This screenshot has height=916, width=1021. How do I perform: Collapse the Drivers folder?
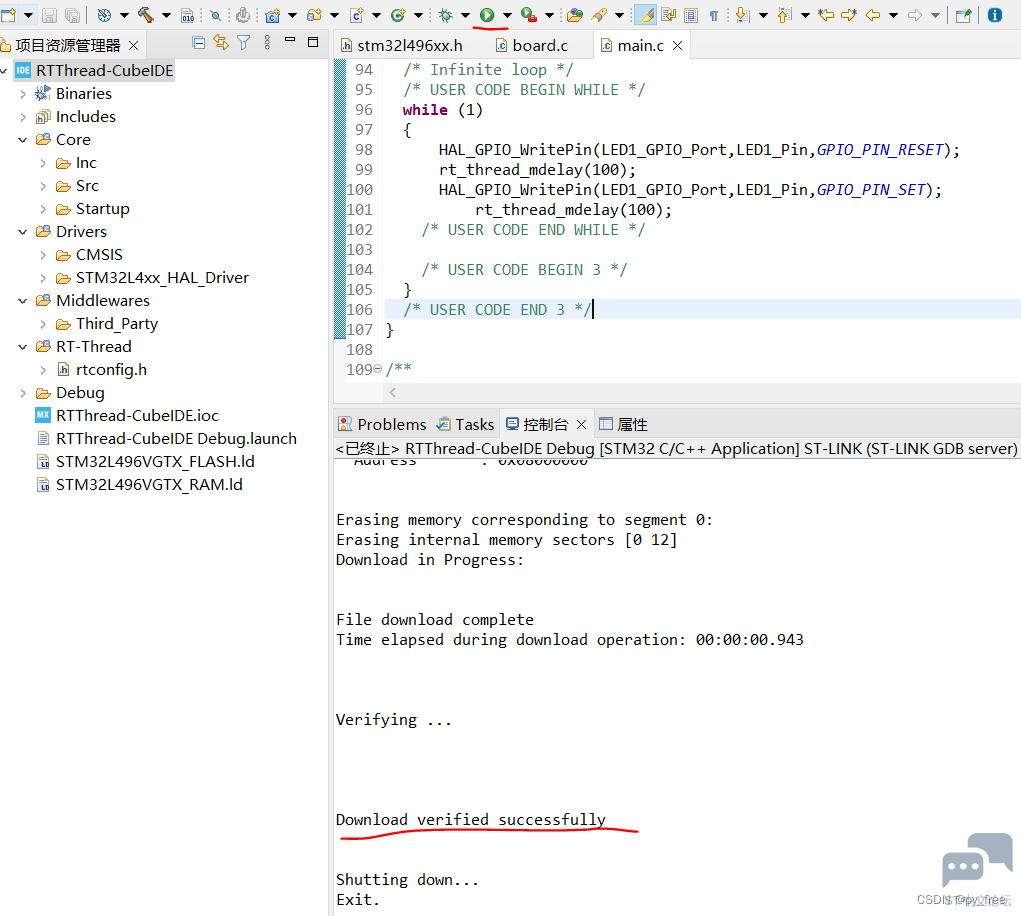point(23,232)
